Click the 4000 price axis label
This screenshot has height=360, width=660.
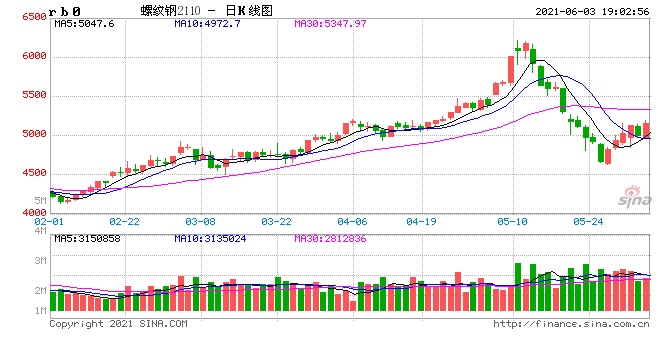[x=35, y=212]
